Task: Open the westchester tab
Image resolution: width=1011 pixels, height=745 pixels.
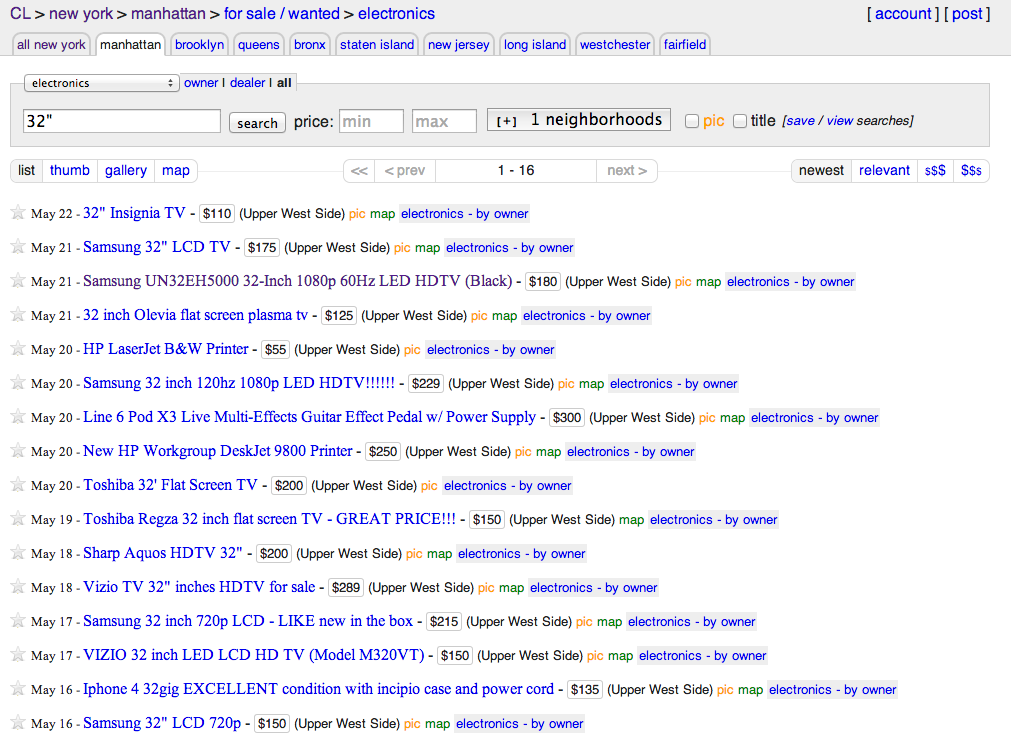Action: (614, 45)
